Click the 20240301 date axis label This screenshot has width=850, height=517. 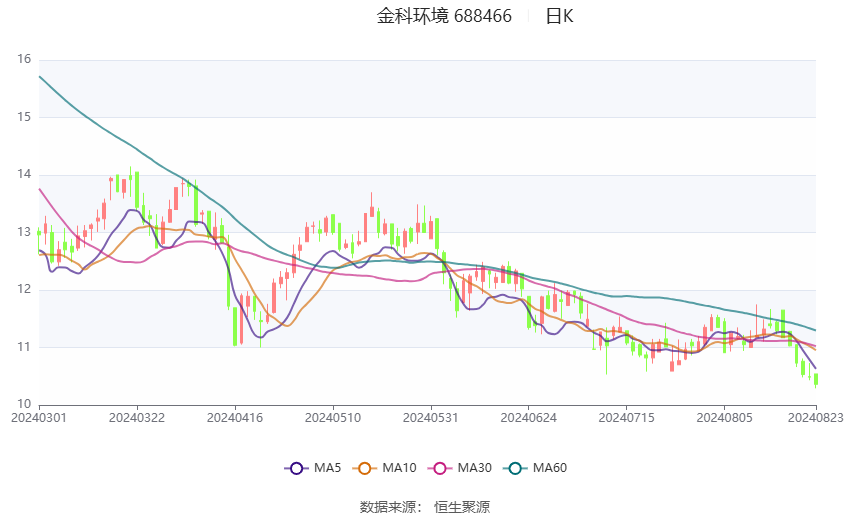click(39, 418)
